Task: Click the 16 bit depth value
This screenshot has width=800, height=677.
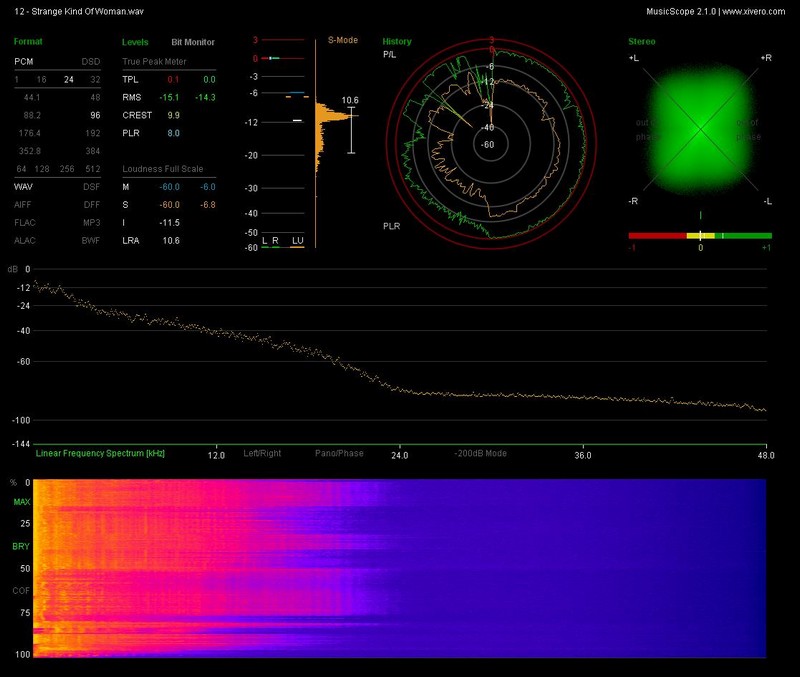Action: pyautogui.click(x=41, y=80)
